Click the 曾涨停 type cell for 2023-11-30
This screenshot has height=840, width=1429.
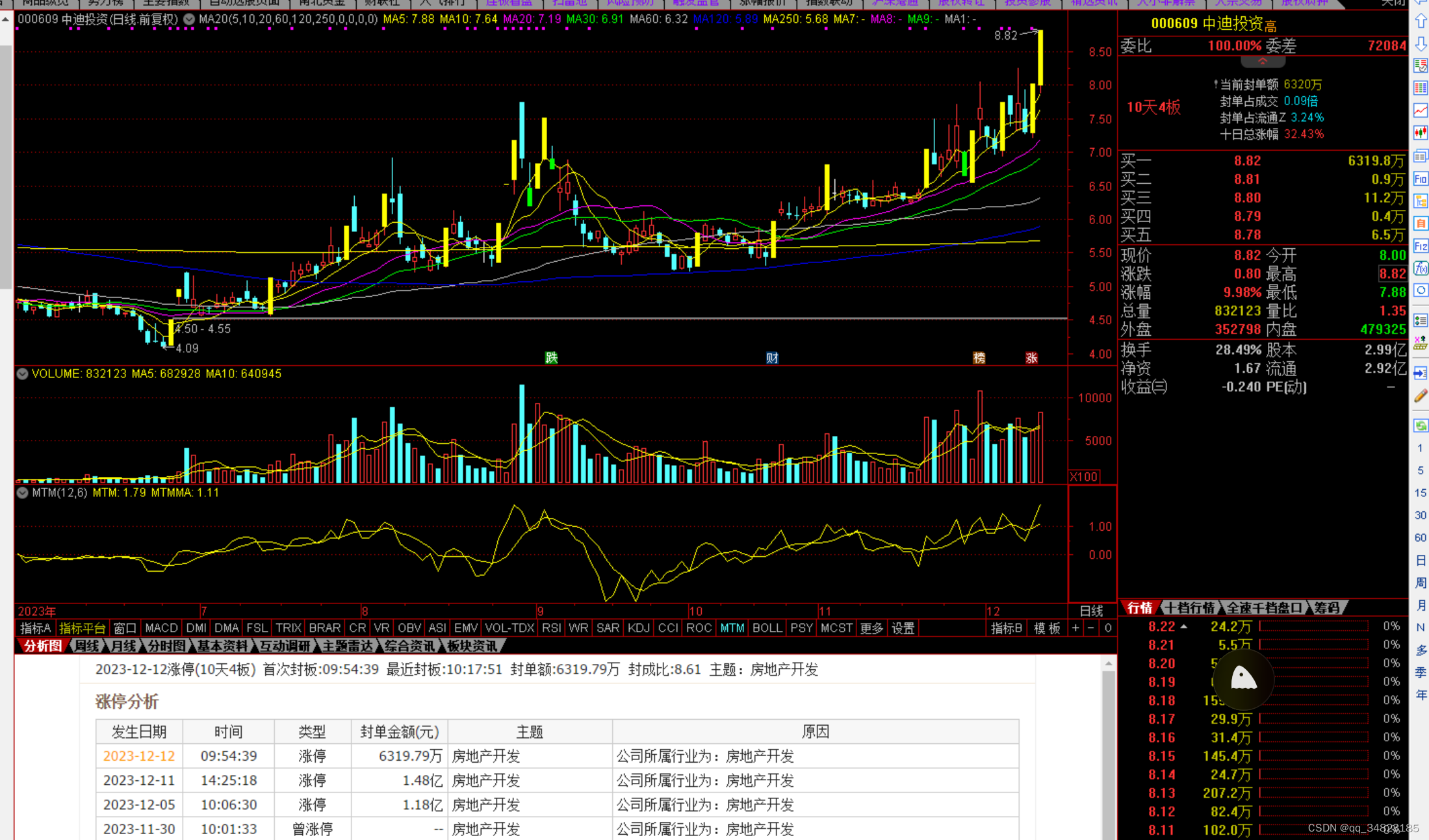point(312,829)
